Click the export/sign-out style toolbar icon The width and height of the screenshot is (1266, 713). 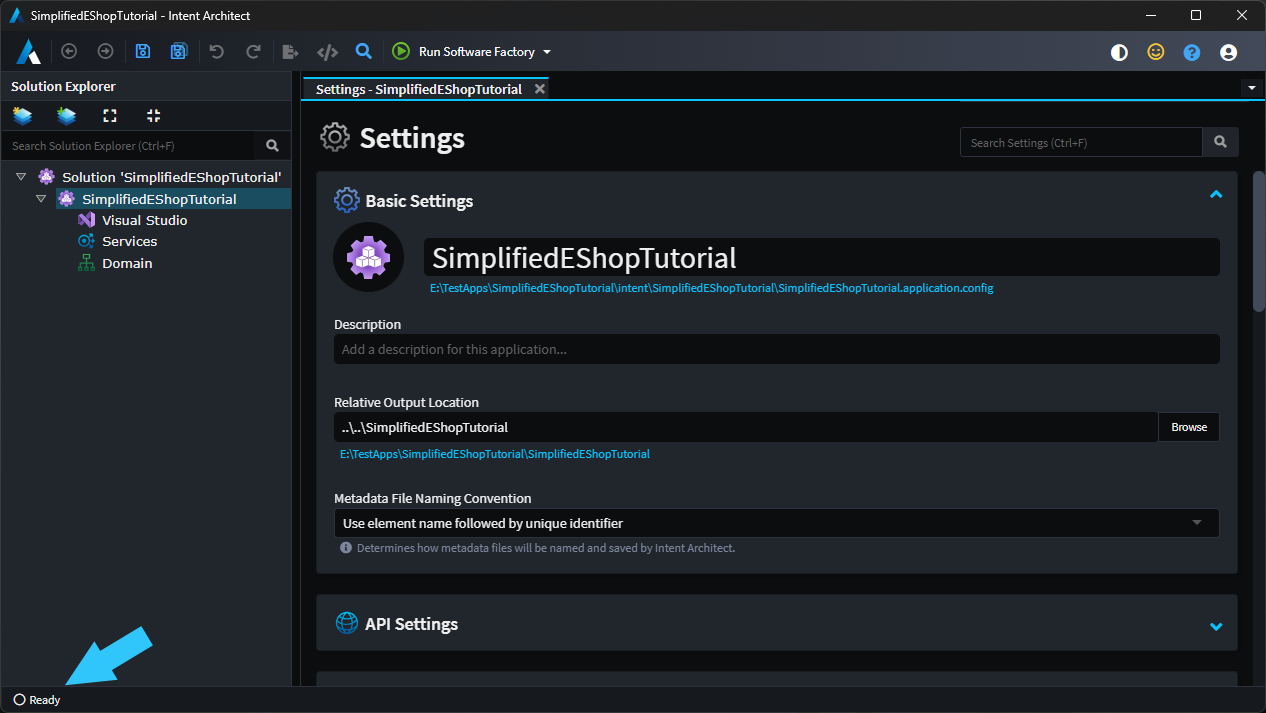290,51
